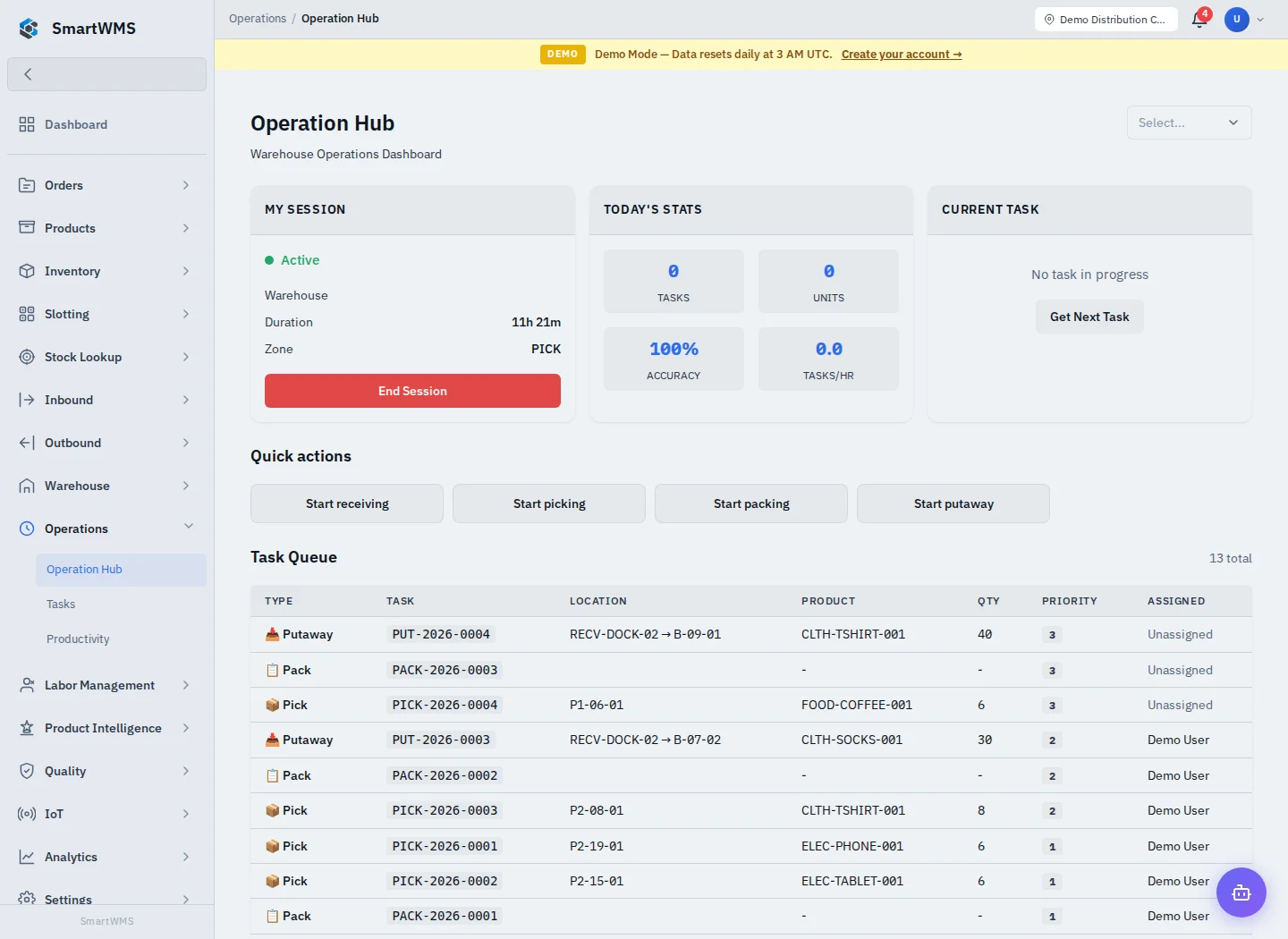Click the Orders sidebar icon
The image size is (1288, 939).
27,185
